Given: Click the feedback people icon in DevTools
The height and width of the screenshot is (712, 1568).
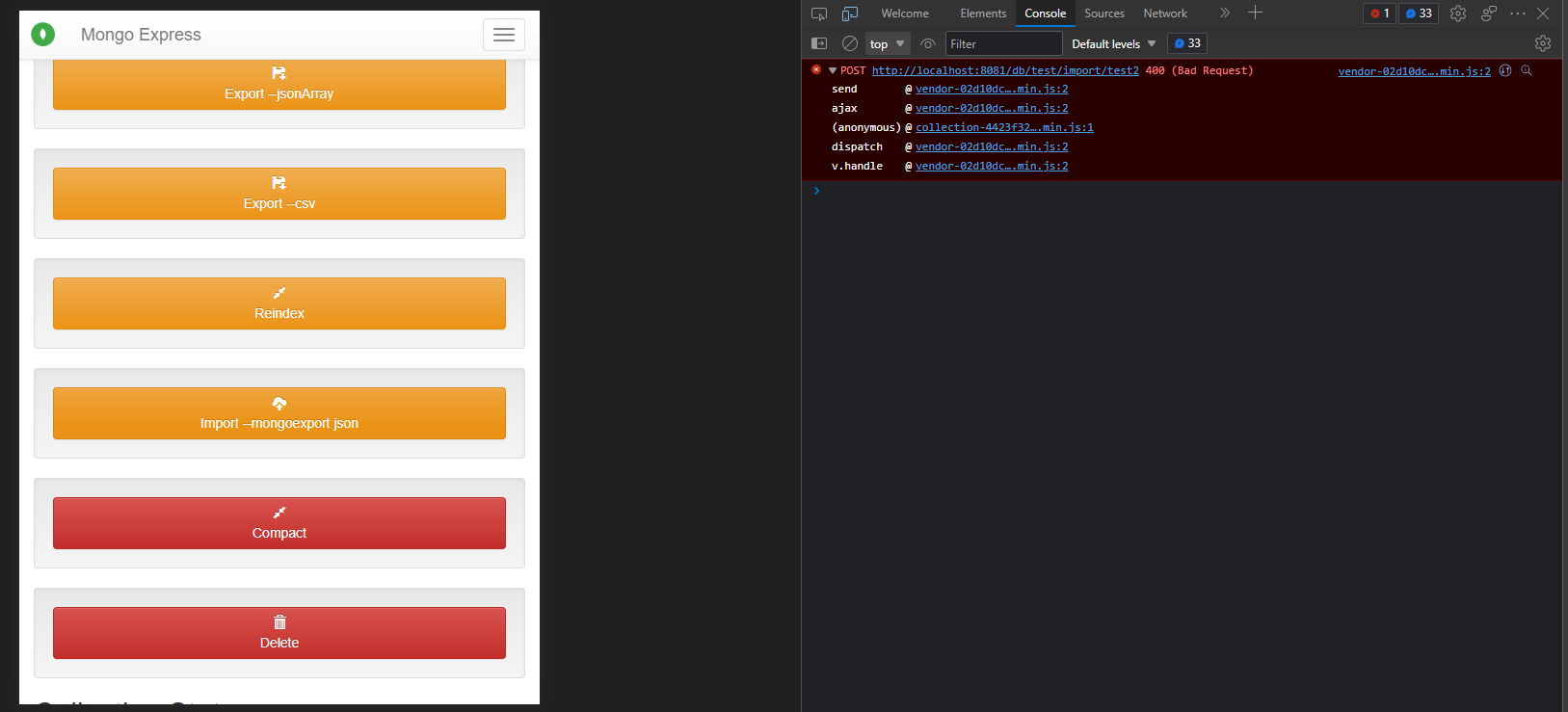Looking at the screenshot, I should coord(1489,13).
